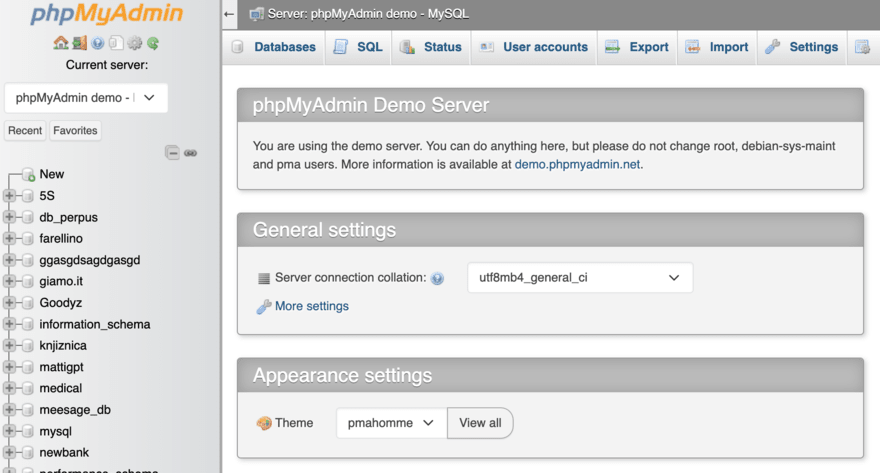
Task: Click the database icon beside mysql
Action: (28, 431)
